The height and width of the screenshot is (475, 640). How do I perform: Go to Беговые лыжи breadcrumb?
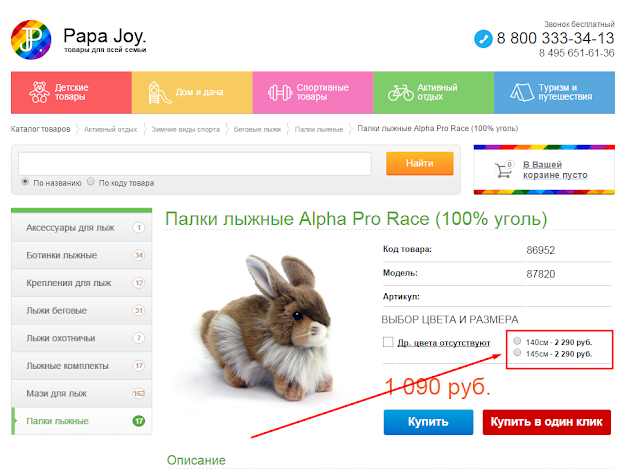257,129
